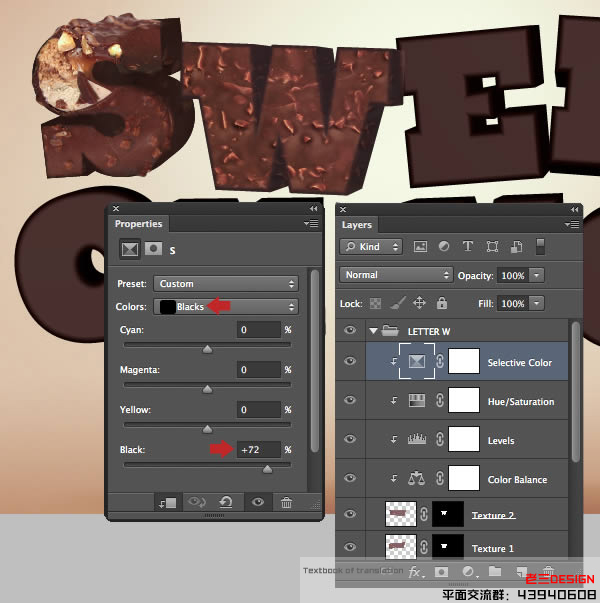Select the Layers panel tab
Screen dimensions: 600x603
click(357, 225)
